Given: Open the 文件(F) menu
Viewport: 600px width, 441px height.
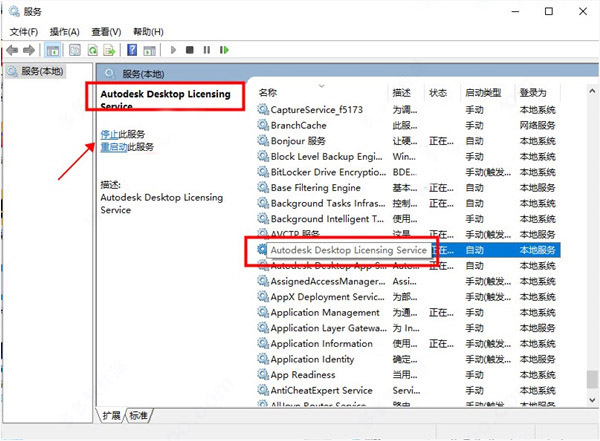Looking at the screenshot, I should click(x=23, y=31).
